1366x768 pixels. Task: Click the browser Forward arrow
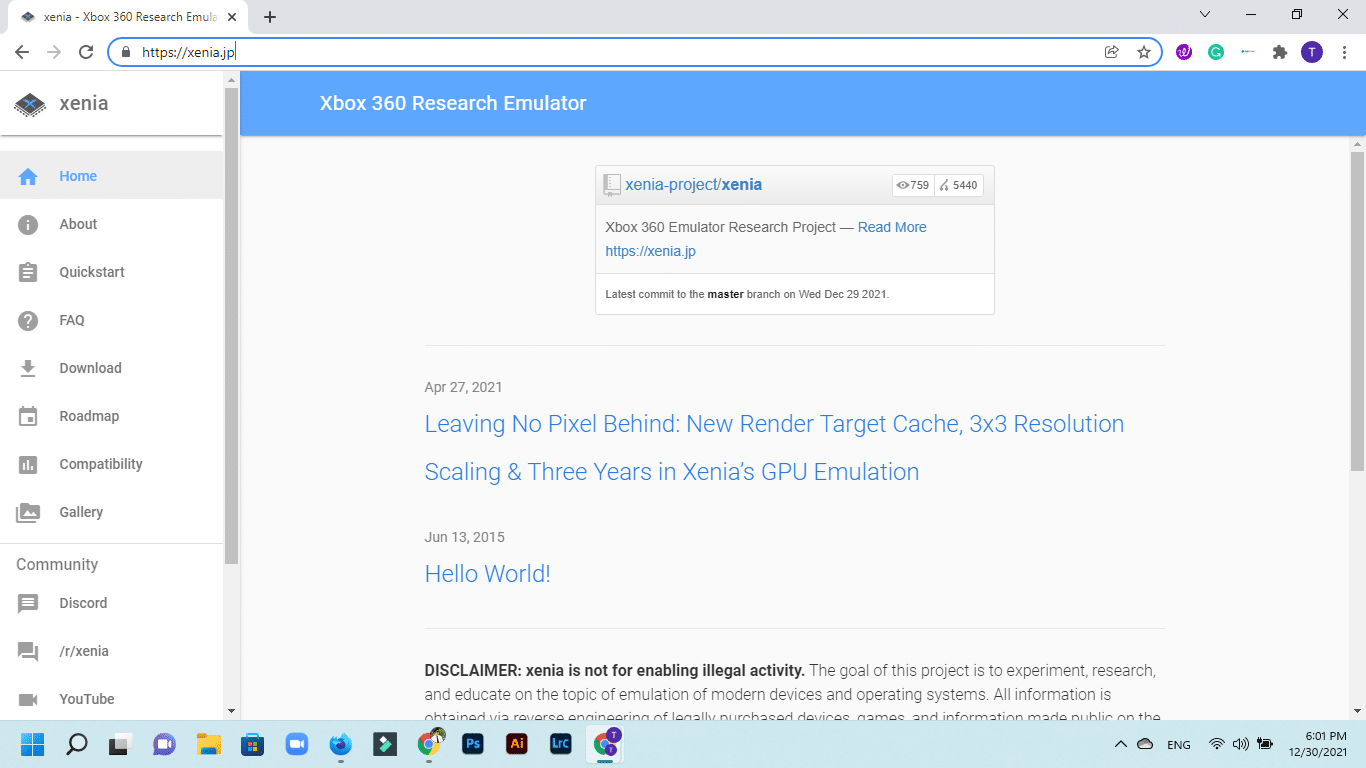coord(54,52)
